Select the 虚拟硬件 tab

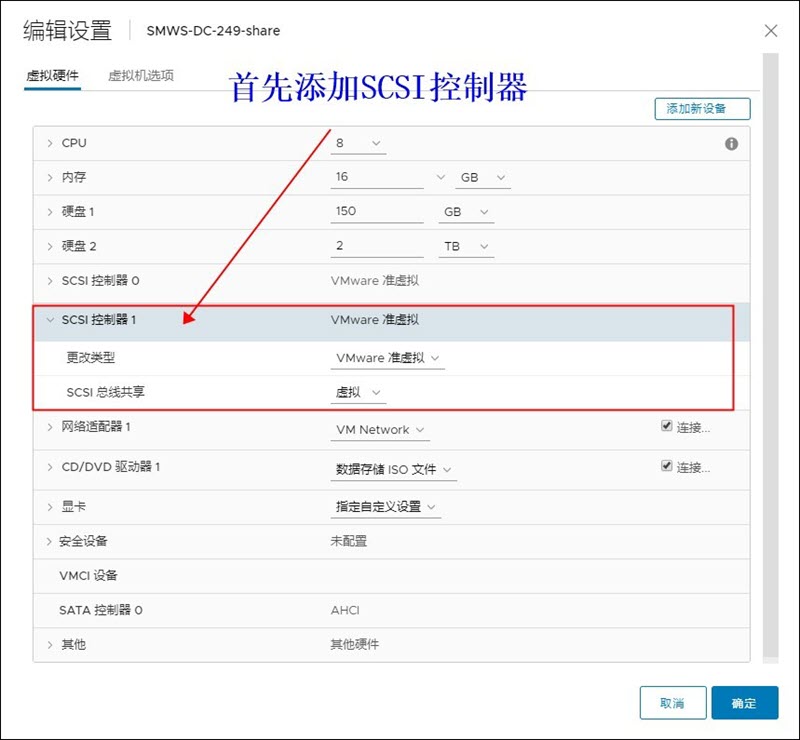[52, 76]
